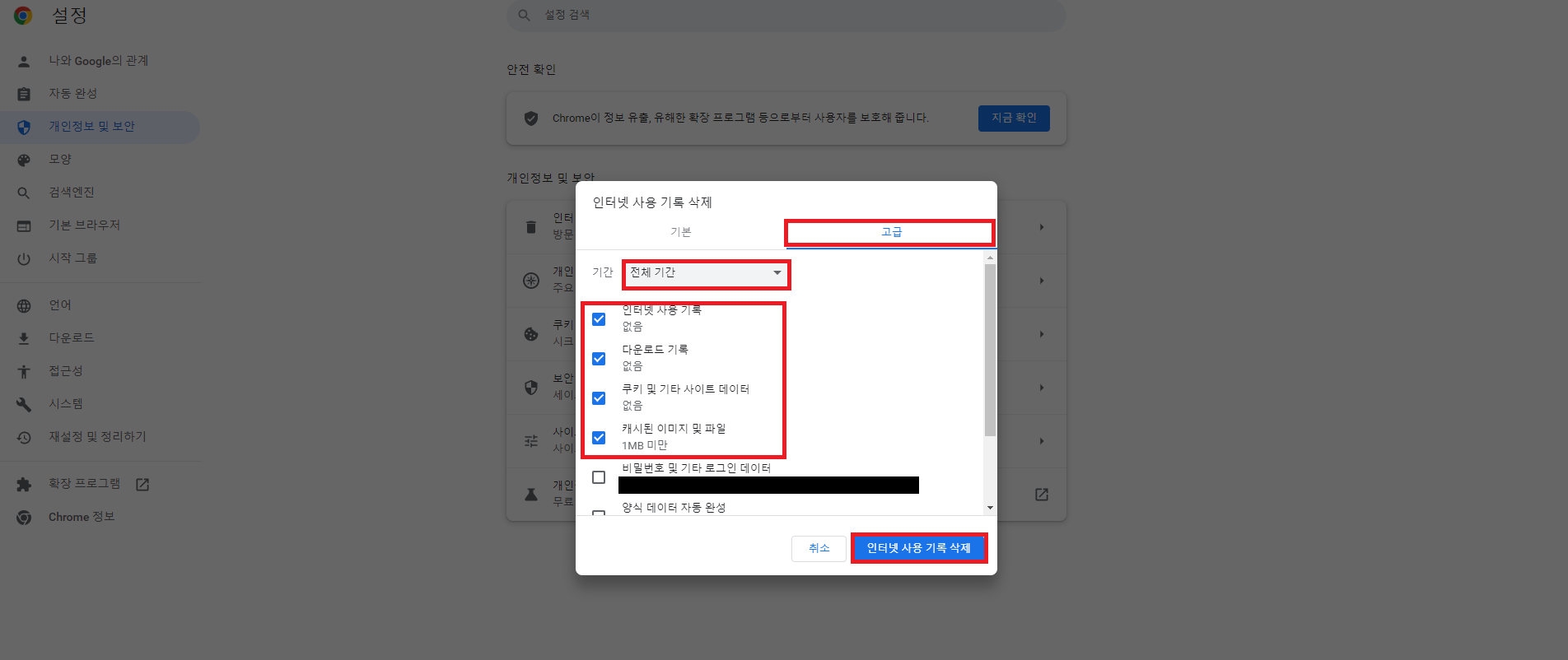Open 재설정 및 정리하기 section
The height and width of the screenshot is (660, 1568).
[x=99, y=437]
